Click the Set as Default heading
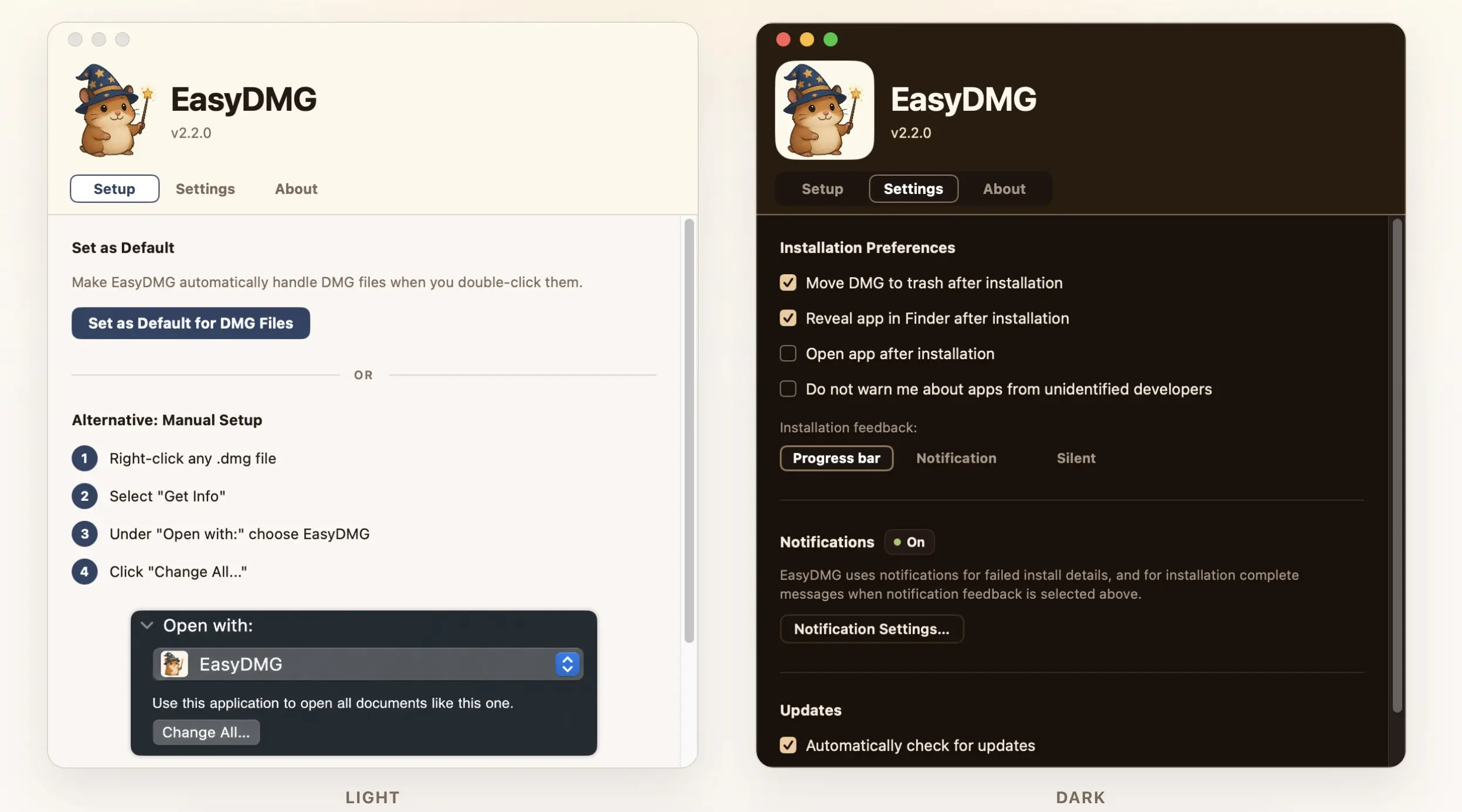The width and height of the screenshot is (1462, 812). (x=123, y=247)
